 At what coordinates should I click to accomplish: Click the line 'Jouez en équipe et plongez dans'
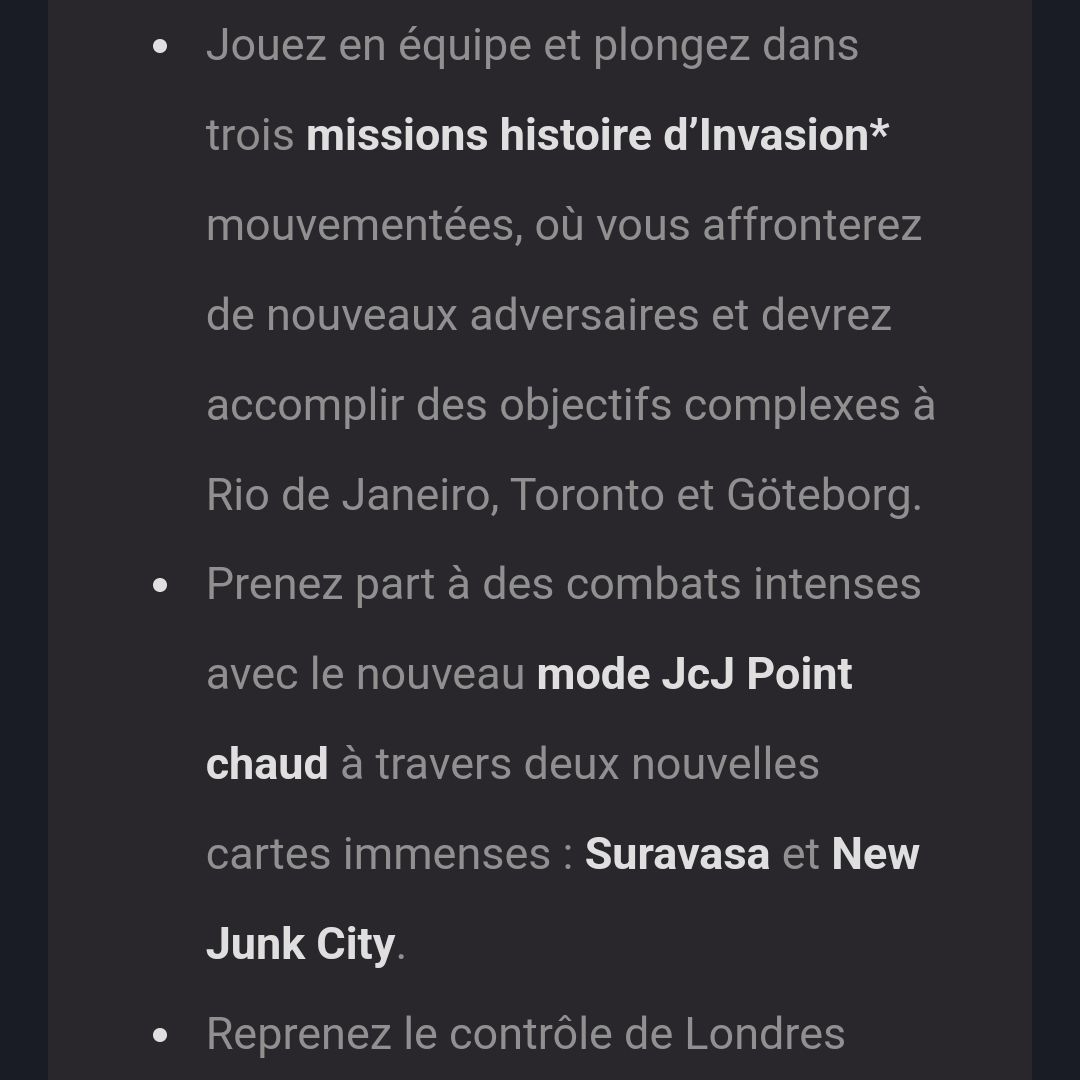tap(532, 45)
